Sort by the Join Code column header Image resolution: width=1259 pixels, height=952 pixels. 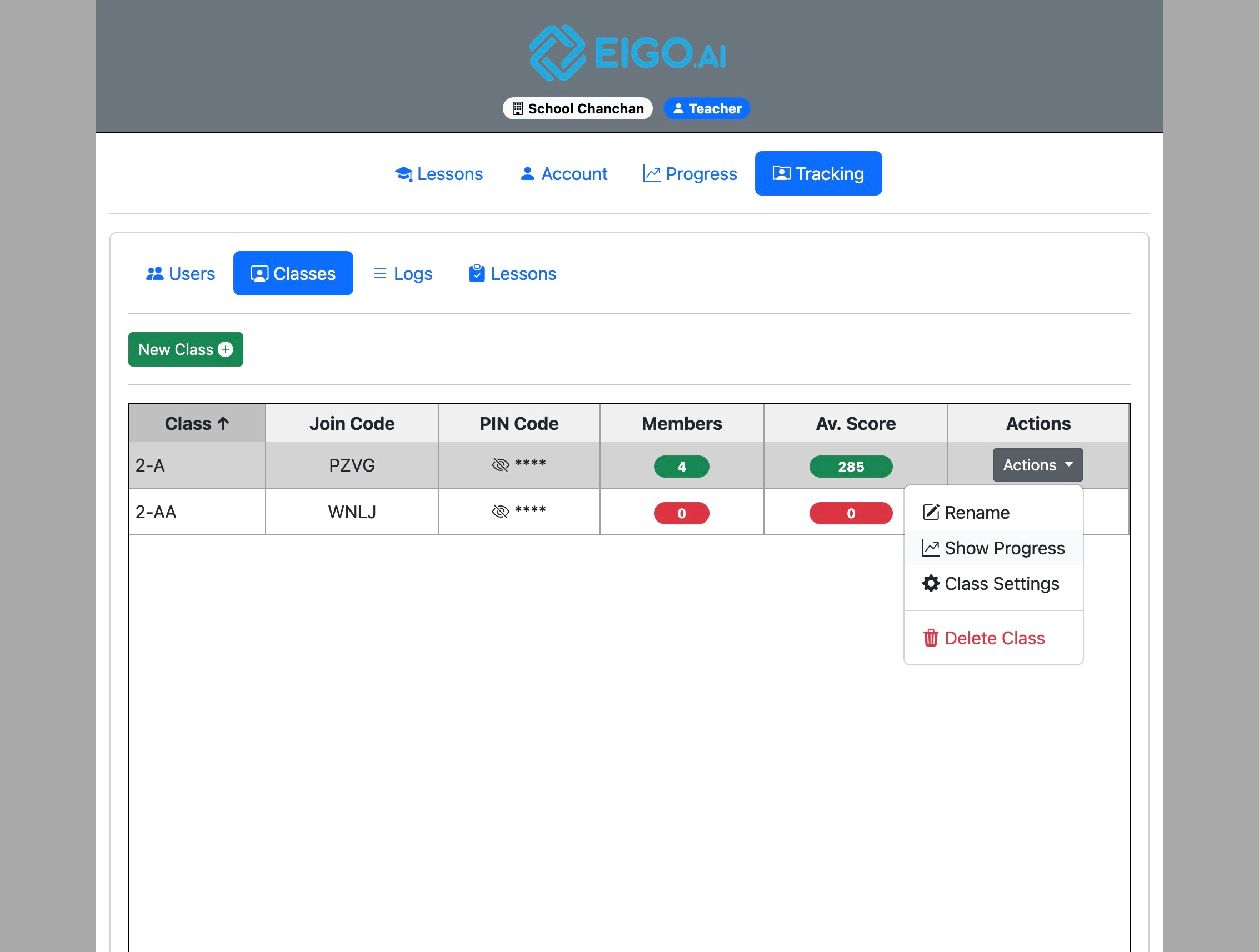click(352, 423)
